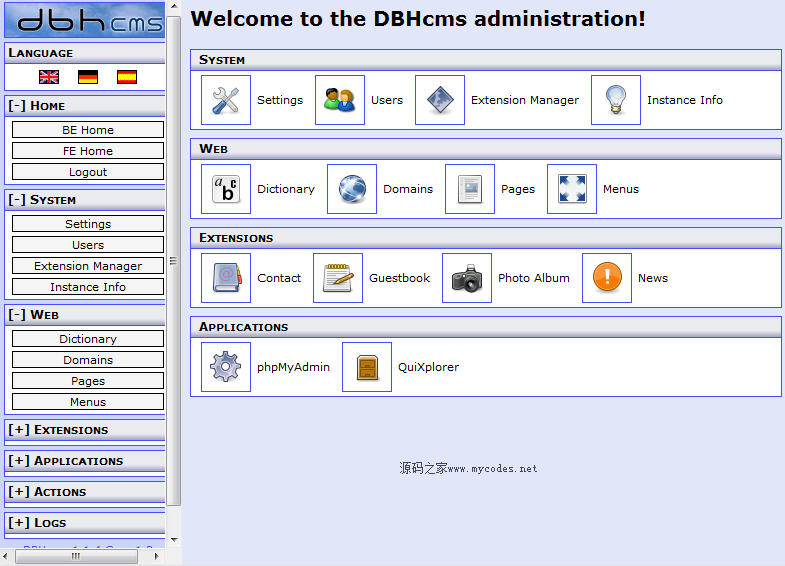Click the Logout button

point(88,172)
